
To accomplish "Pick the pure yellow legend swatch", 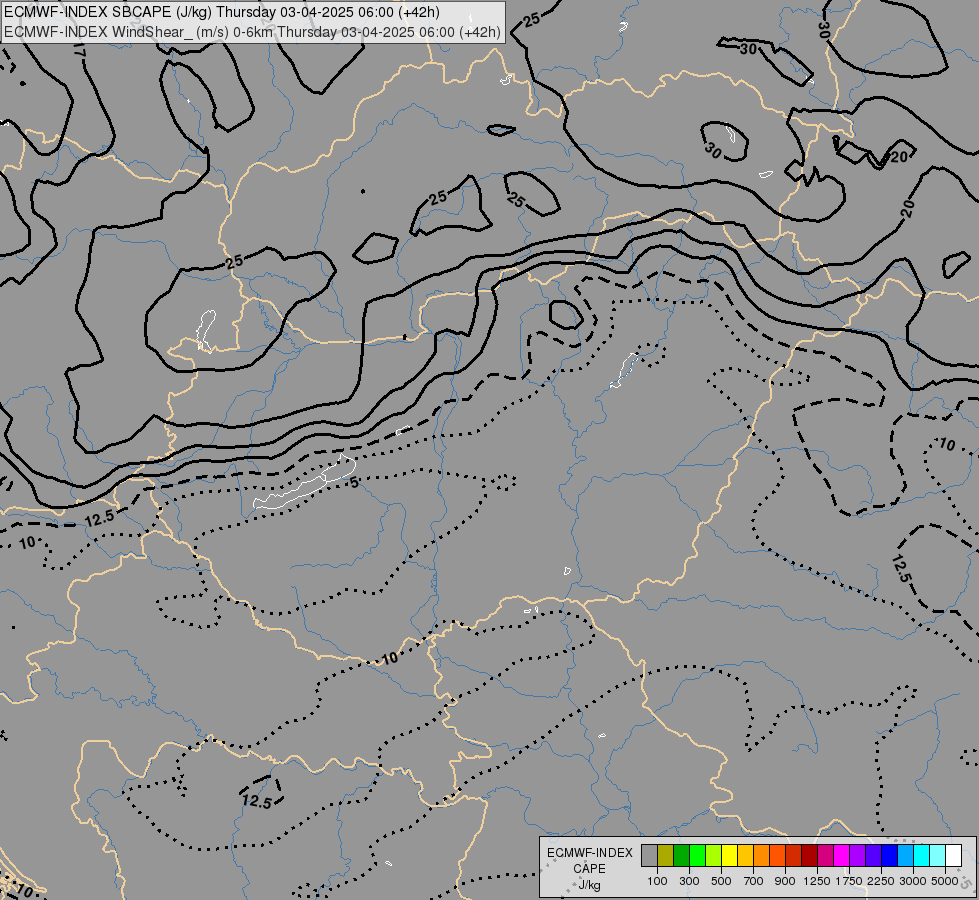I will point(729,856).
